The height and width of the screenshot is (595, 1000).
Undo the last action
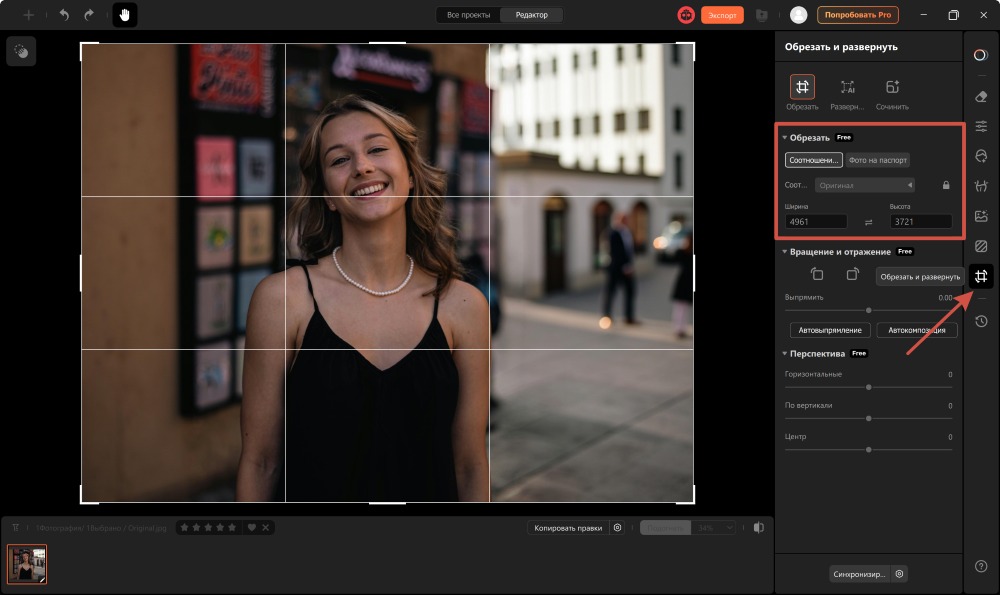click(64, 15)
